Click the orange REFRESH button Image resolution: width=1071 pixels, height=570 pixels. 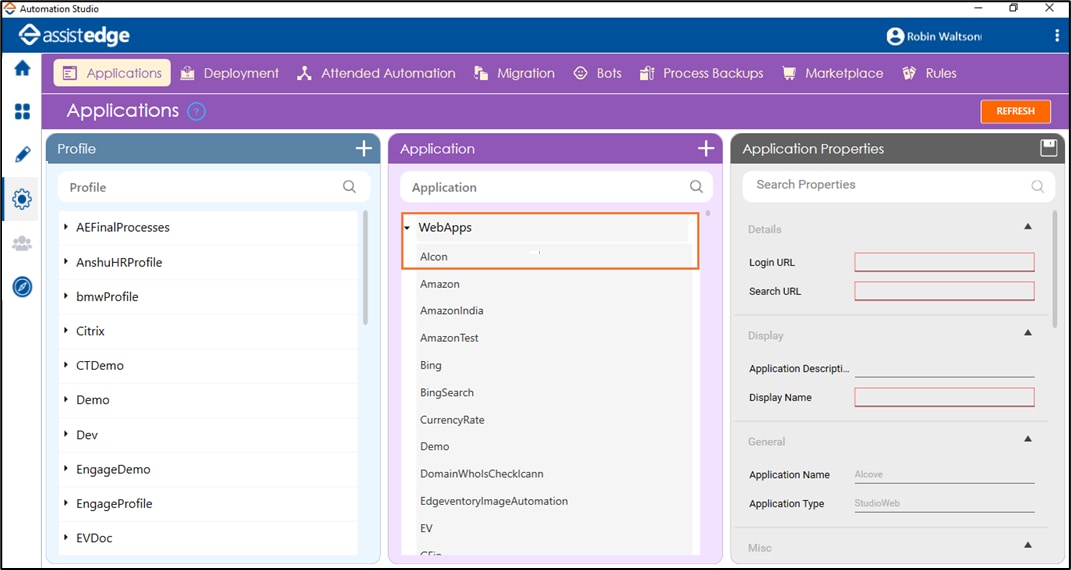[x=1015, y=111]
